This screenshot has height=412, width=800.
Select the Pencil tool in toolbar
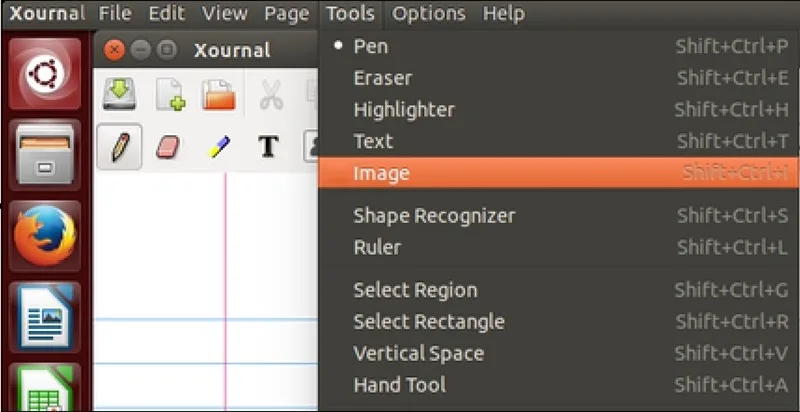coord(119,147)
